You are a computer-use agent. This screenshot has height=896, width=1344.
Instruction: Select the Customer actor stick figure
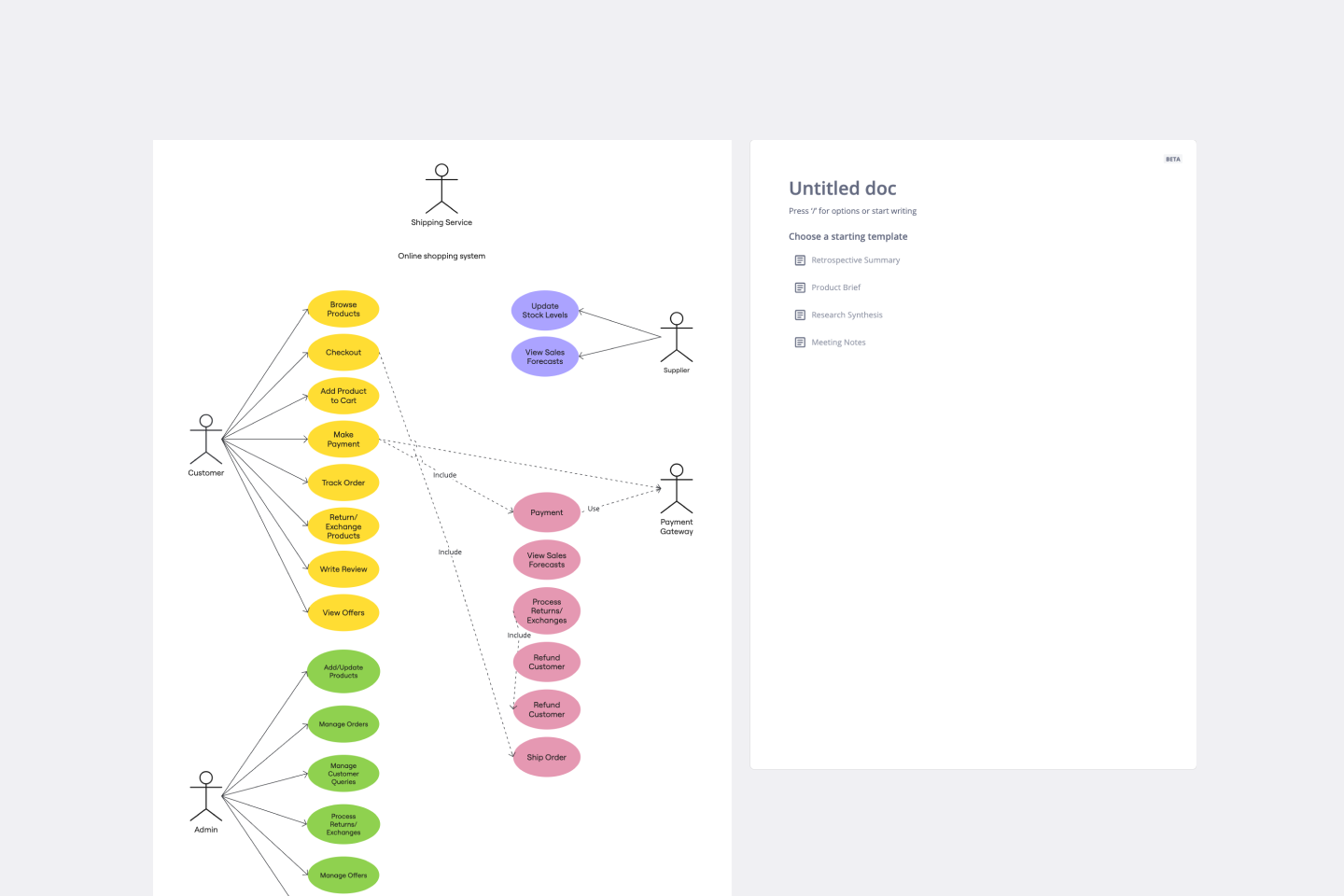[206, 440]
